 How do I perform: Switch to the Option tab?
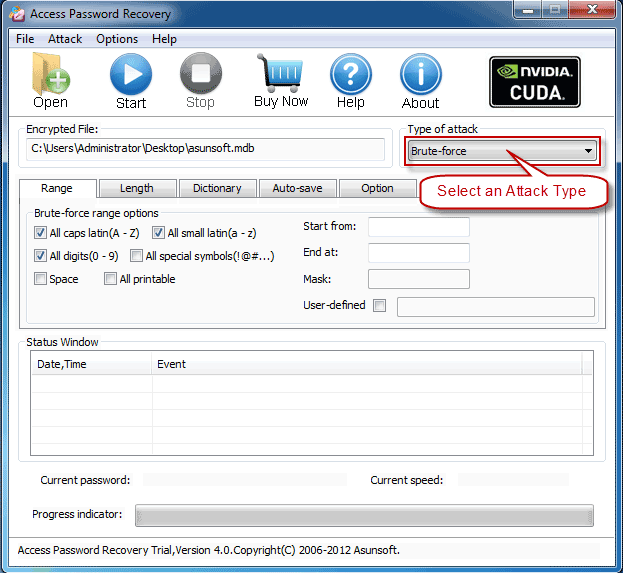(x=377, y=188)
